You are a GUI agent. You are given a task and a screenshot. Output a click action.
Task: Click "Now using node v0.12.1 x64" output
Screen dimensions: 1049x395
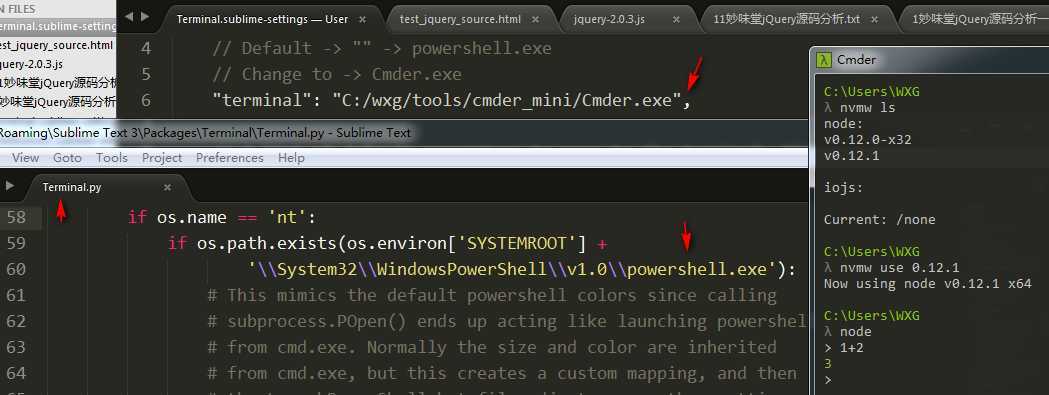pos(928,284)
